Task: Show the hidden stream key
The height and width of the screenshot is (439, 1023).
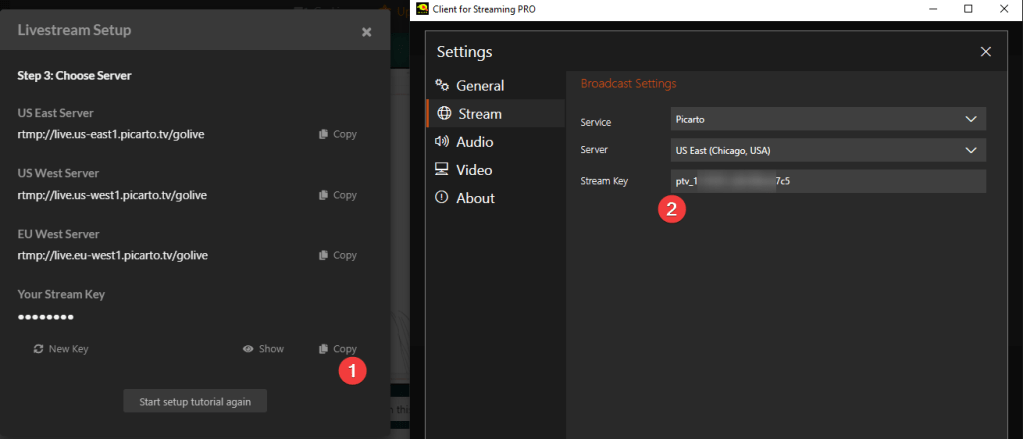Action: 263,349
